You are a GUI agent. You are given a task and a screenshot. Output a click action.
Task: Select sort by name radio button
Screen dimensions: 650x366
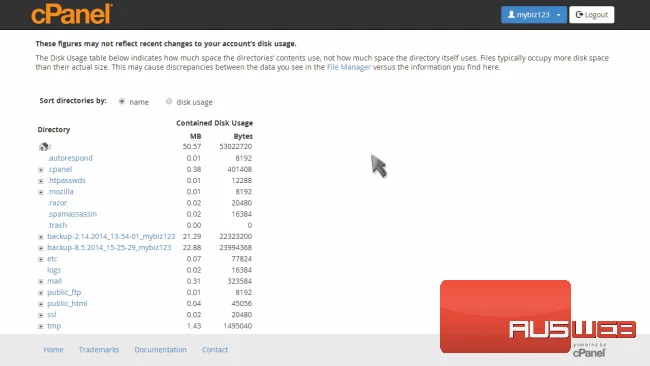click(122, 101)
